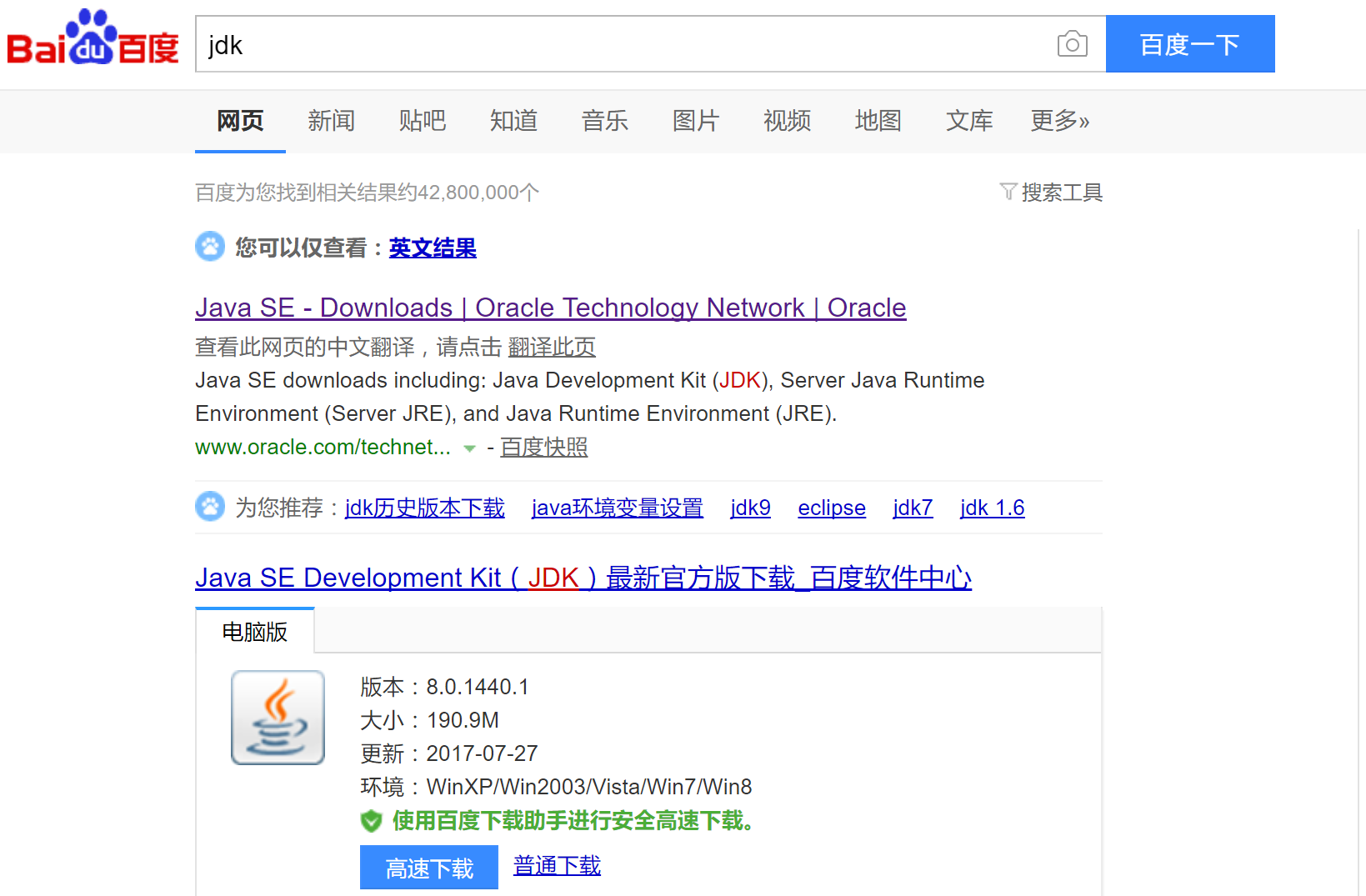
Task: Click result count text 42,800,000个
Action: click(478, 193)
